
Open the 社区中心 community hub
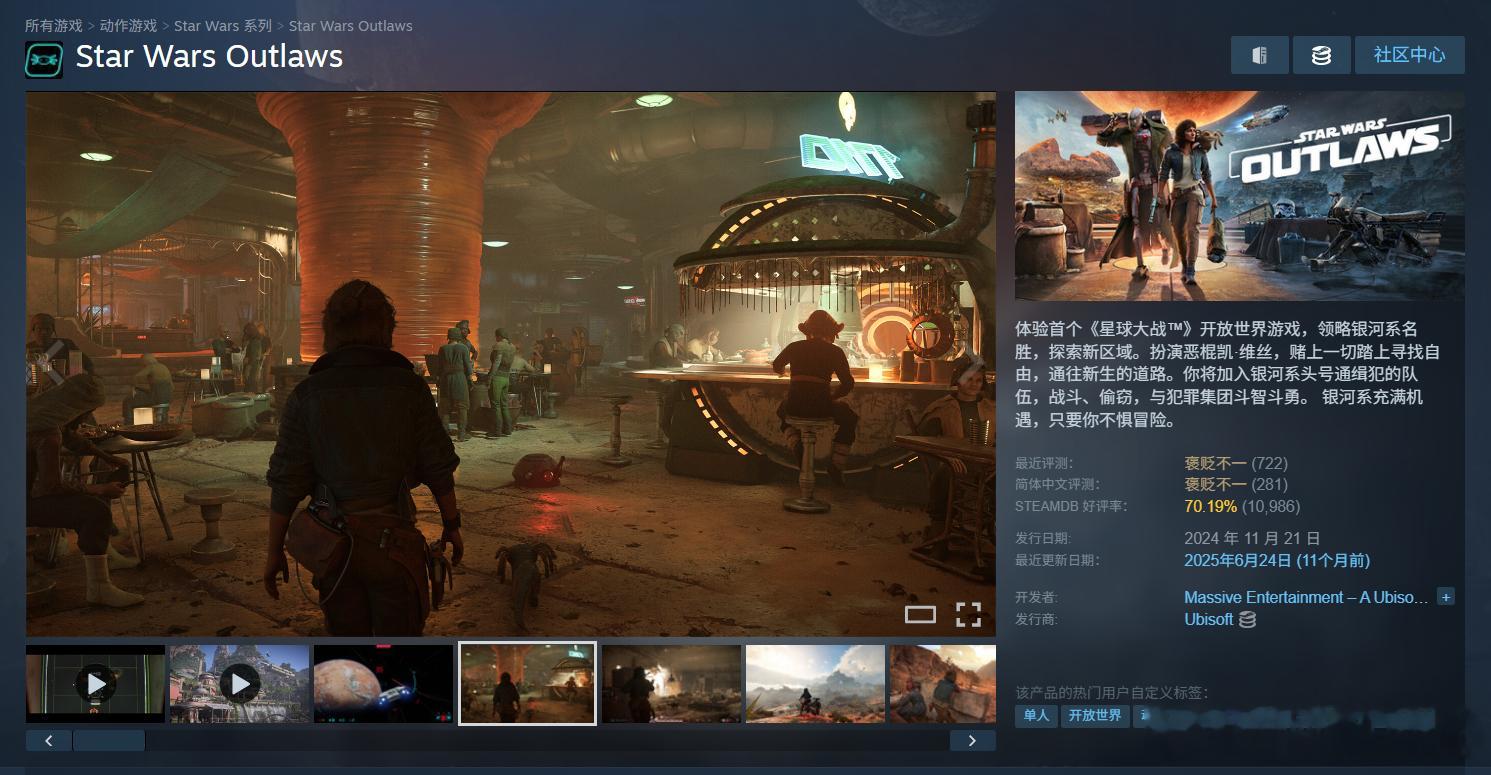click(x=1409, y=55)
